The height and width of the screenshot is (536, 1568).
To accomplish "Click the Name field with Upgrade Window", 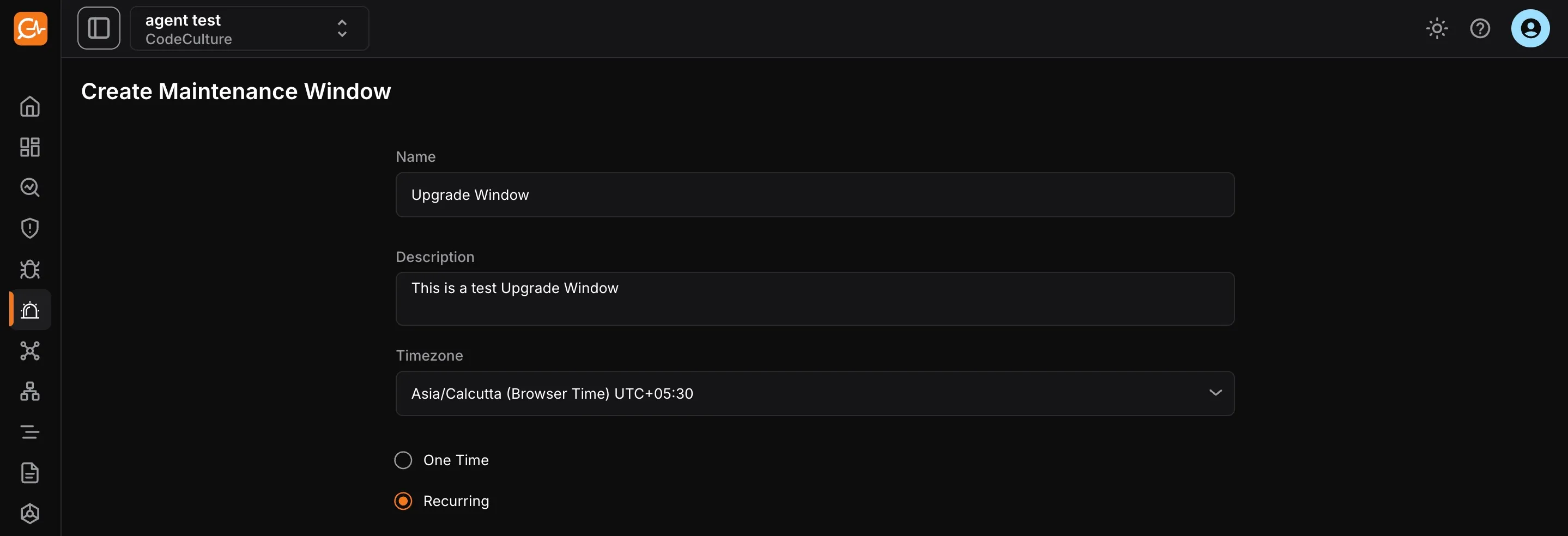I will tap(814, 194).
